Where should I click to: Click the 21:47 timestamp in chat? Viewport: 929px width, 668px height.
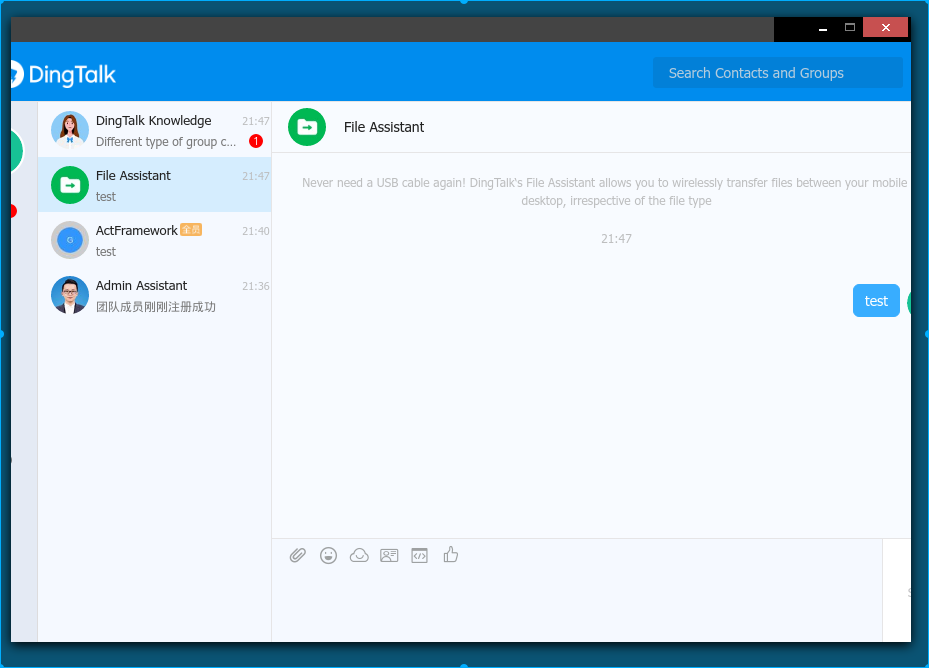616,239
